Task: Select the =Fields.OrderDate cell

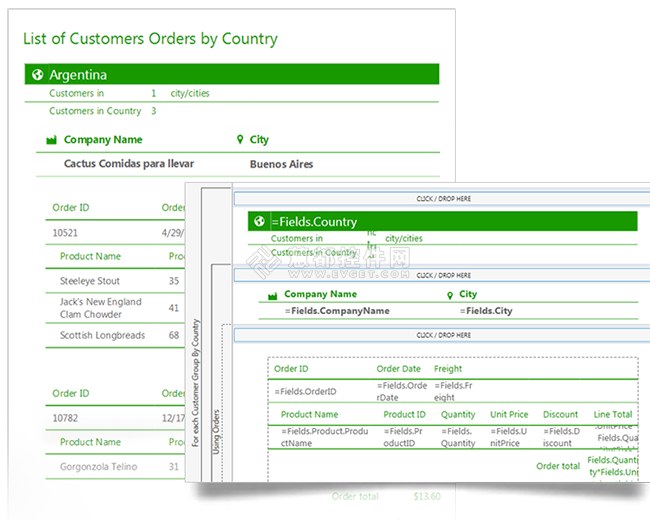Action: click(x=402, y=391)
